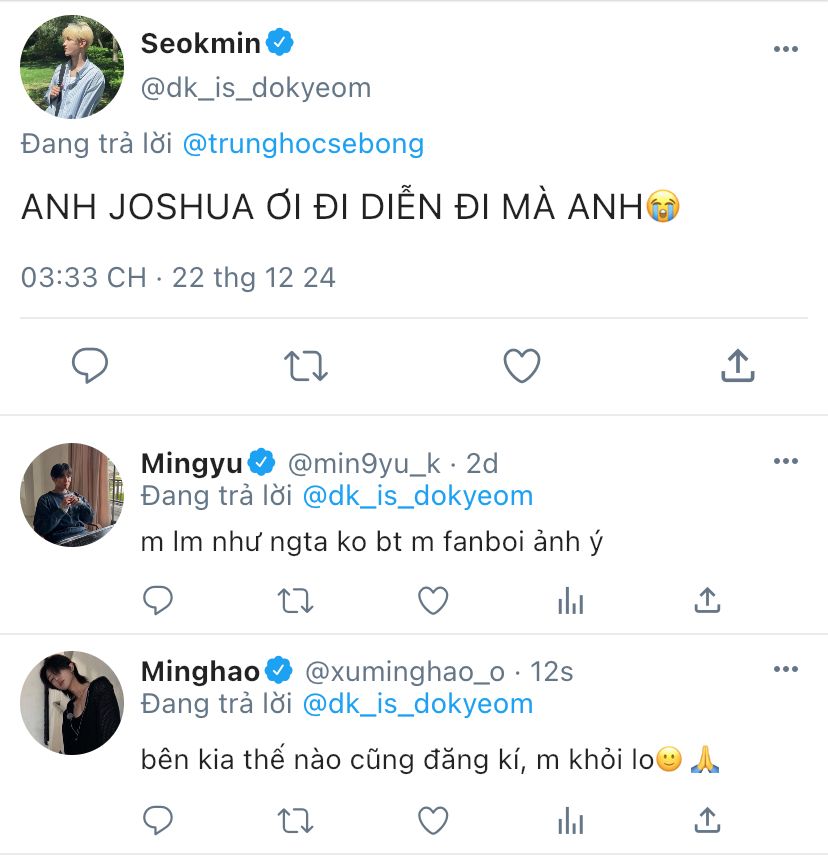828x857 pixels.
Task: Open @dk_is_dokyeom link in Mingyu's reply
Action: pyautogui.click(x=417, y=496)
